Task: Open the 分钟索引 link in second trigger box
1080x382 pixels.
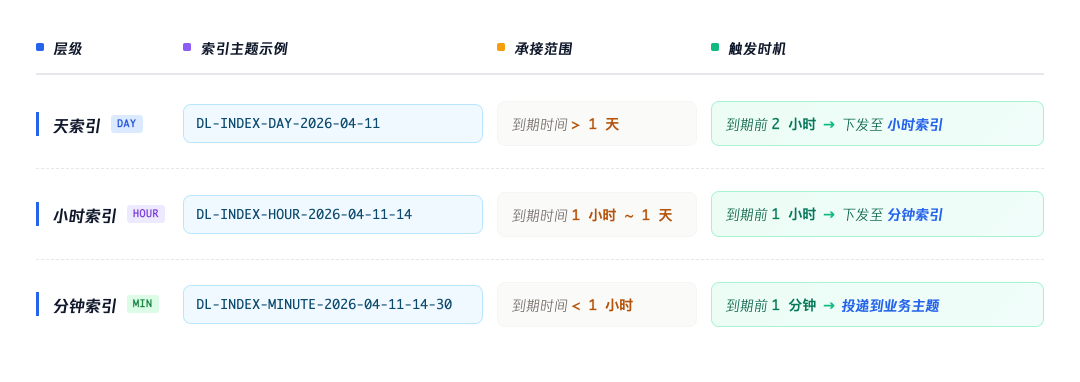Action: pyautogui.click(x=915, y=215)
